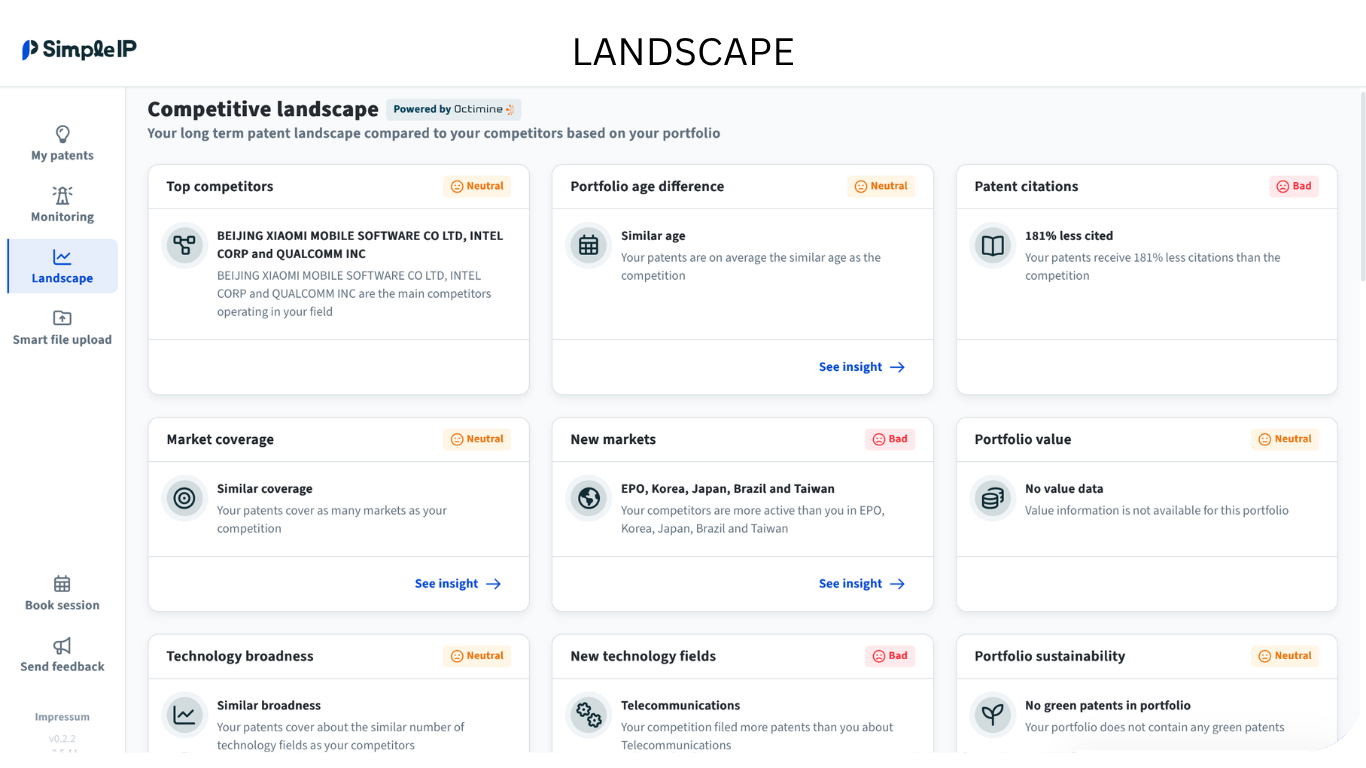Viewport: 1366px width, 768px height.
Task: Click Neutral badge on Portfolio age difference
Action: 881,186
